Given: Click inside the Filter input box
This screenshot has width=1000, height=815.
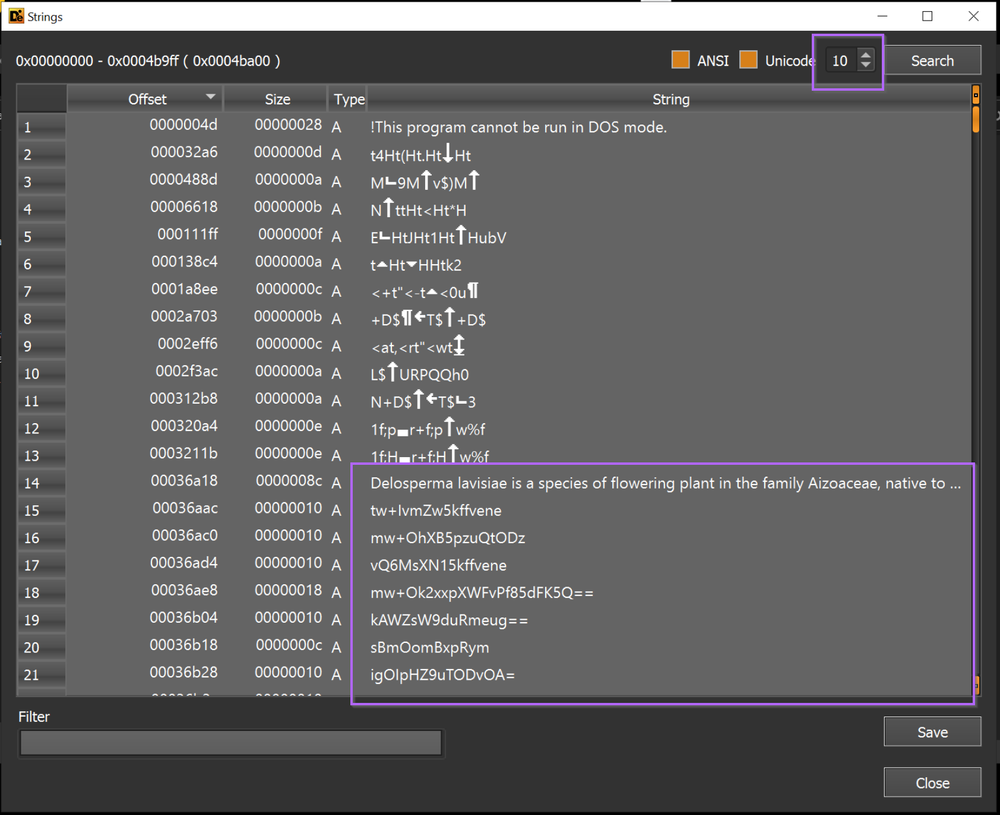Looking at the screenshot, I should click(x=230, y=742).
